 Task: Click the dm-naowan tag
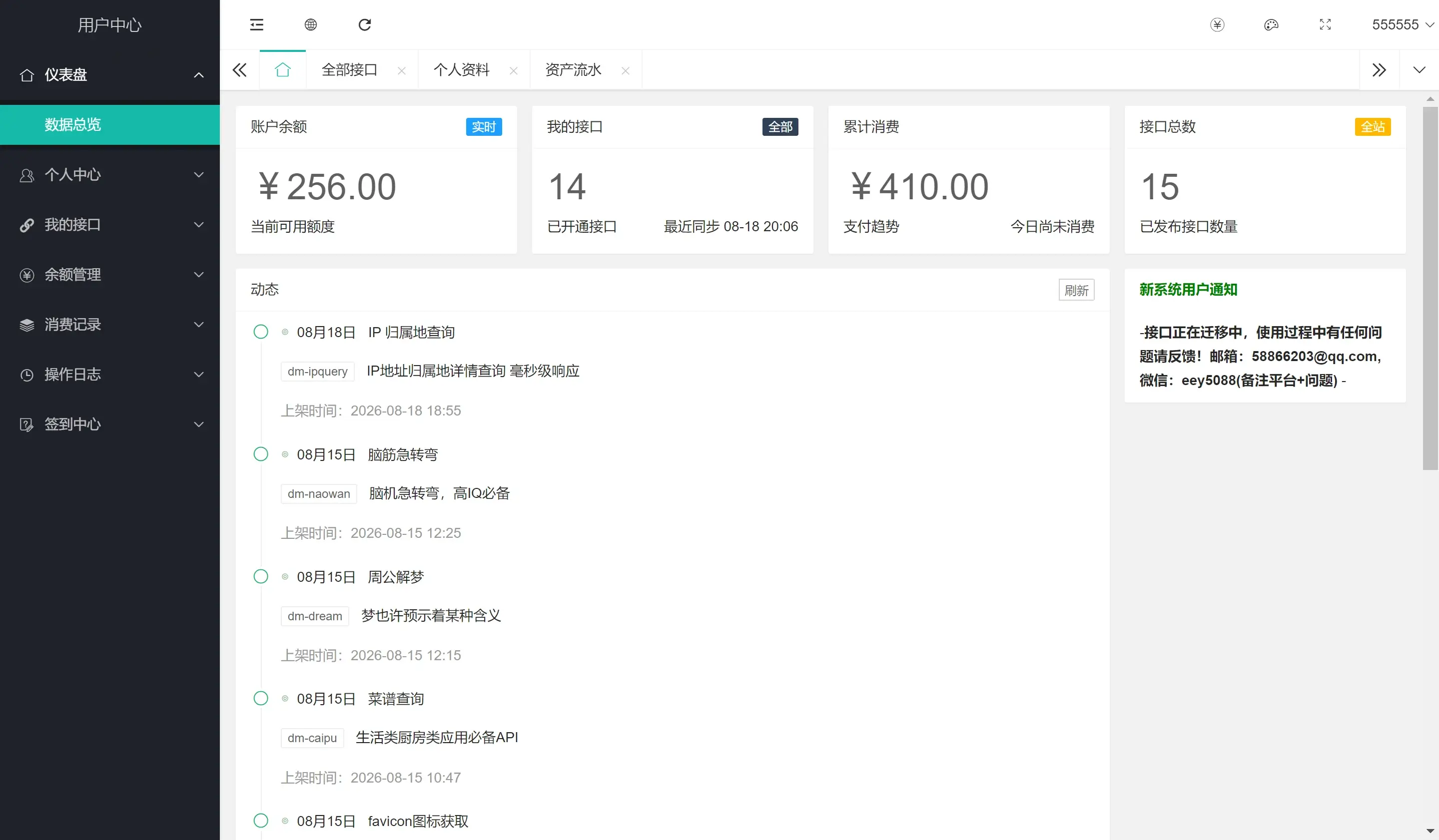click(x=319, y=493)
